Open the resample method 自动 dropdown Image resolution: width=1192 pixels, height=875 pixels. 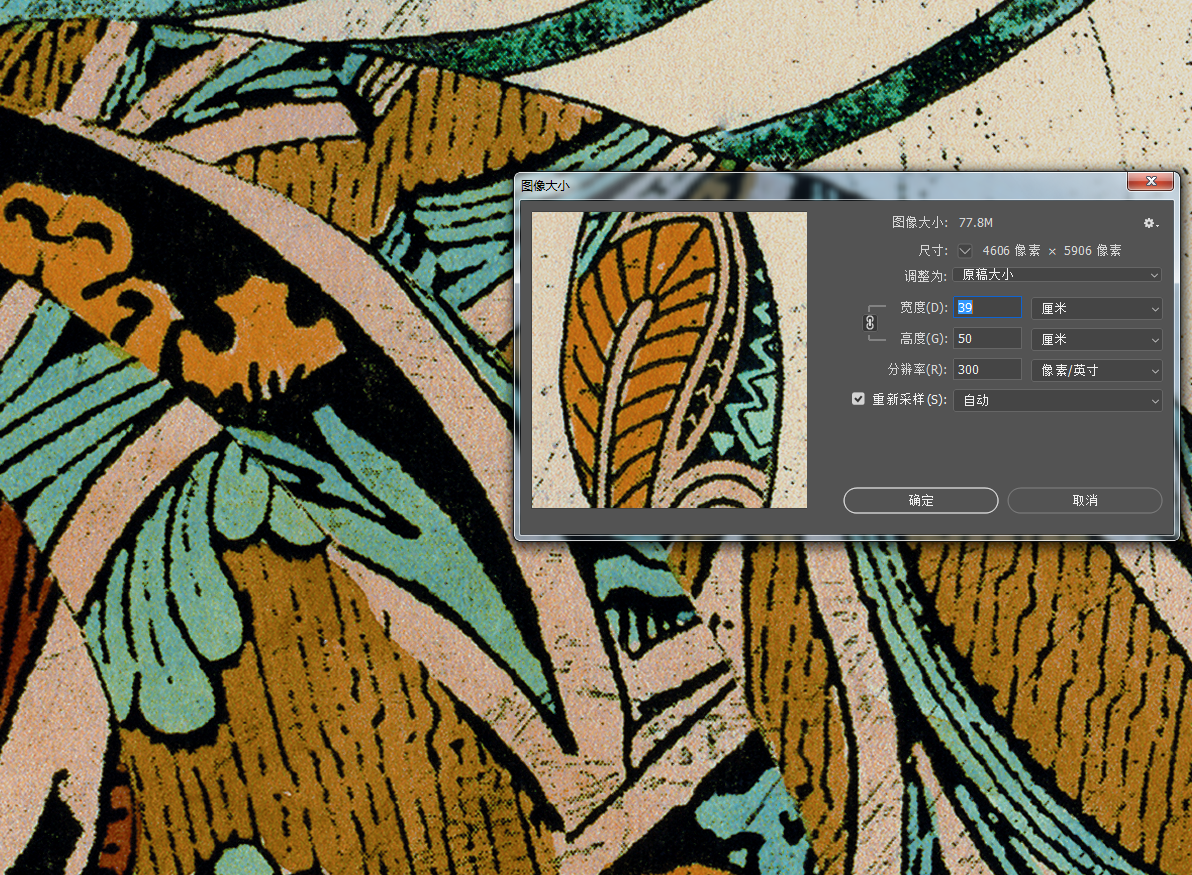pyautogui.click(x=1057, y=400)
